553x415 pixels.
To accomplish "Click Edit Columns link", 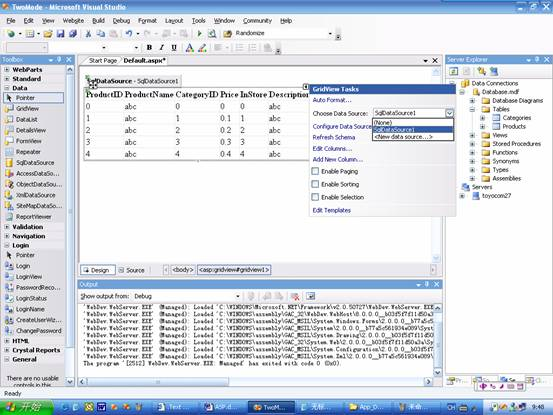I will point(332,148).
